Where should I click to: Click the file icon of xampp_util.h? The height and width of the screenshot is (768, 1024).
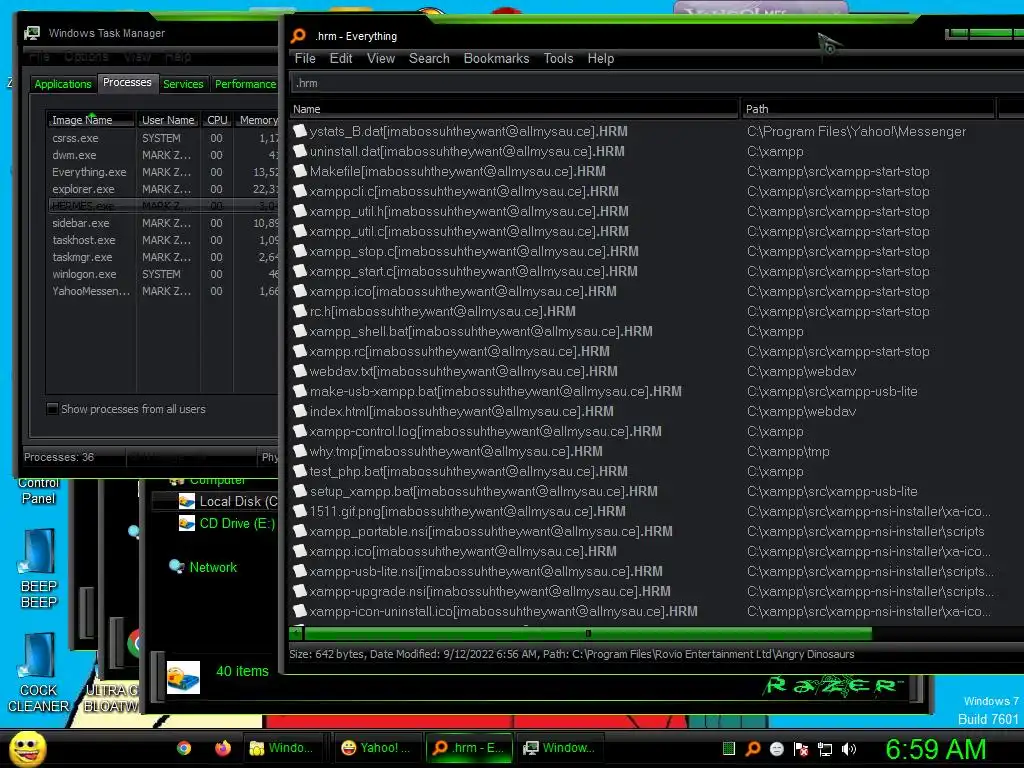pos(300,212)
